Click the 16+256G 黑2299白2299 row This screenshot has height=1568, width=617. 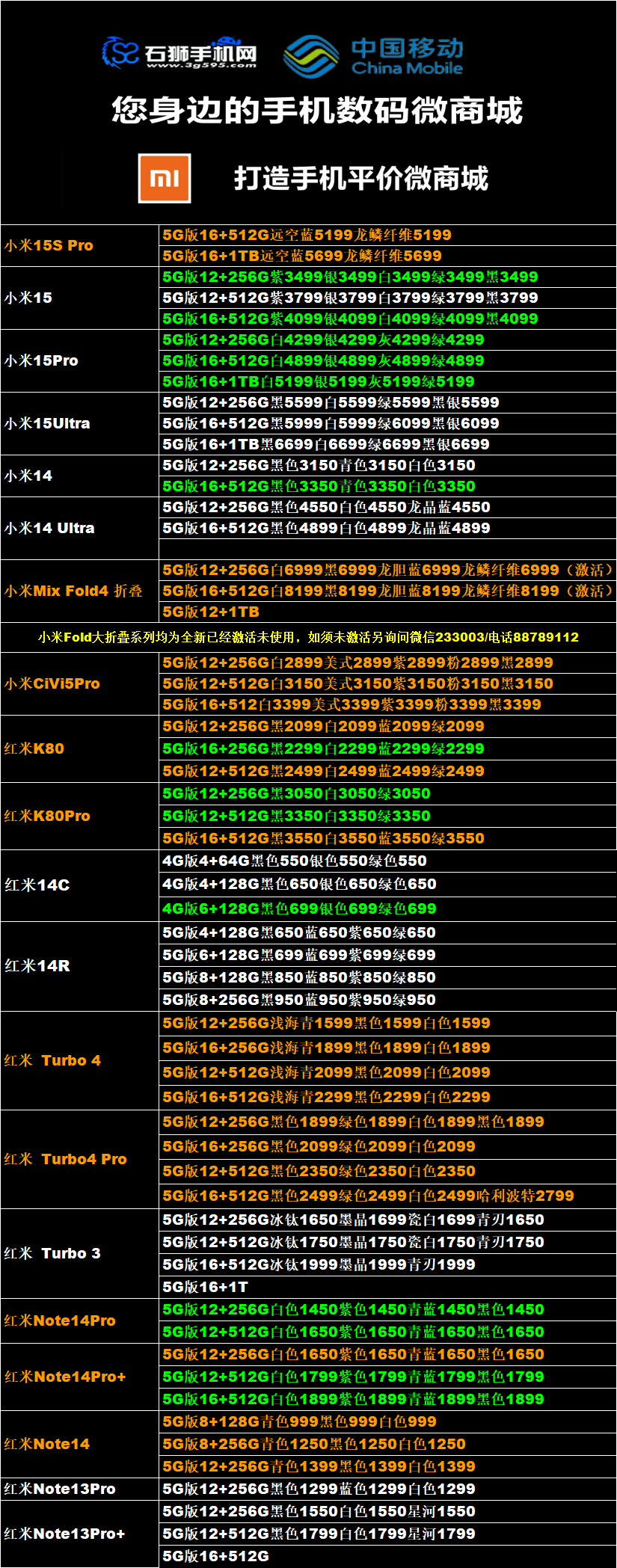click(388, 748)
